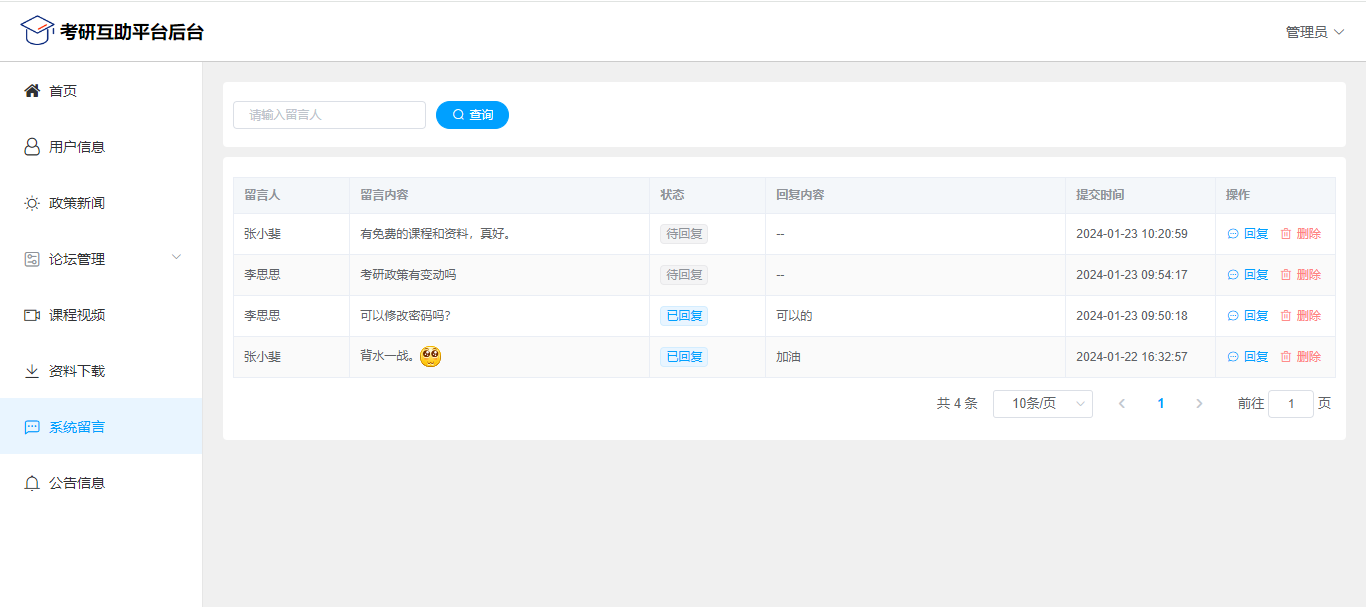This screenshot has width=1366, height=607.
Task: Click the next page arrow in pagination
Action: pyautogui.click(x=1199, y=404)
